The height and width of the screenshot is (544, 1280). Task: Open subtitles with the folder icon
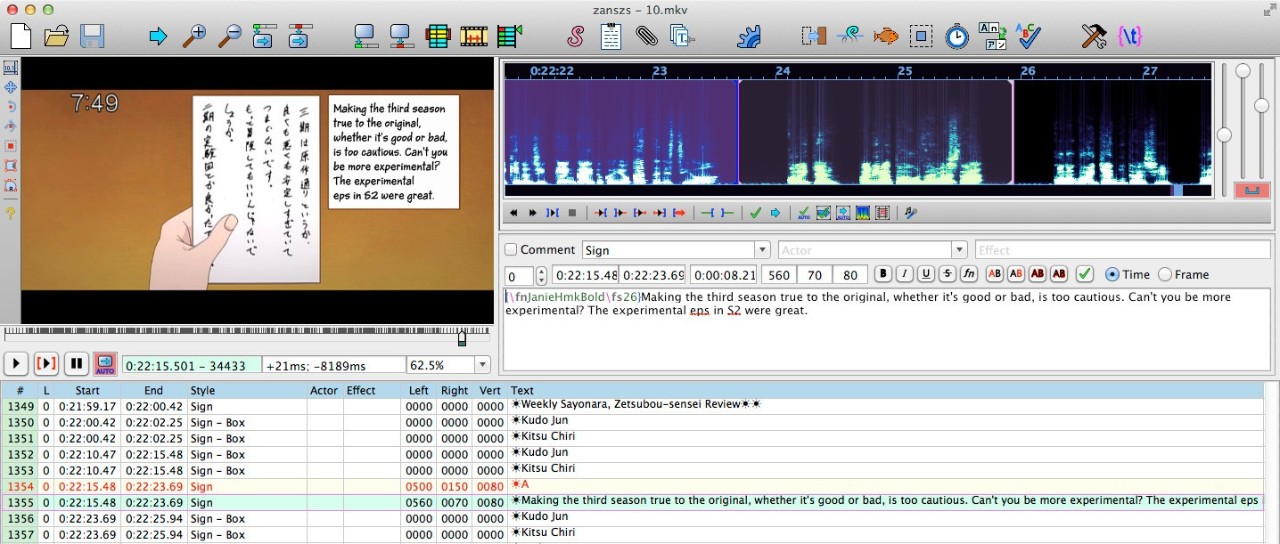click(x=57, y=37)
